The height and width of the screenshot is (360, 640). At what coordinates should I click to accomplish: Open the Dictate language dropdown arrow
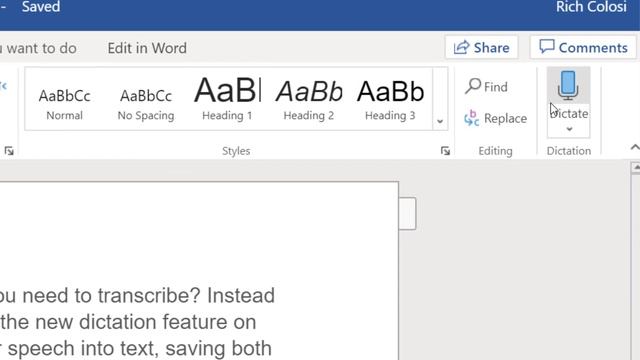coord(569,129)
